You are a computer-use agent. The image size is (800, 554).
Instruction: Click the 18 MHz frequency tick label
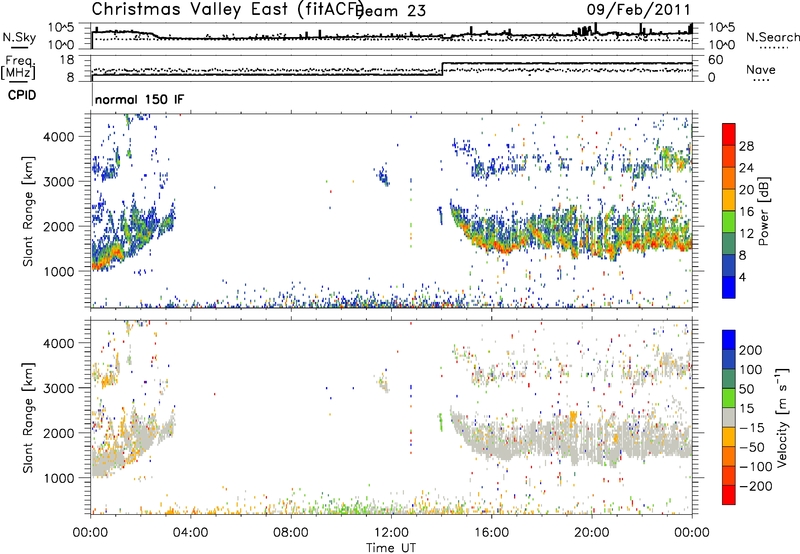coord(67,60)
